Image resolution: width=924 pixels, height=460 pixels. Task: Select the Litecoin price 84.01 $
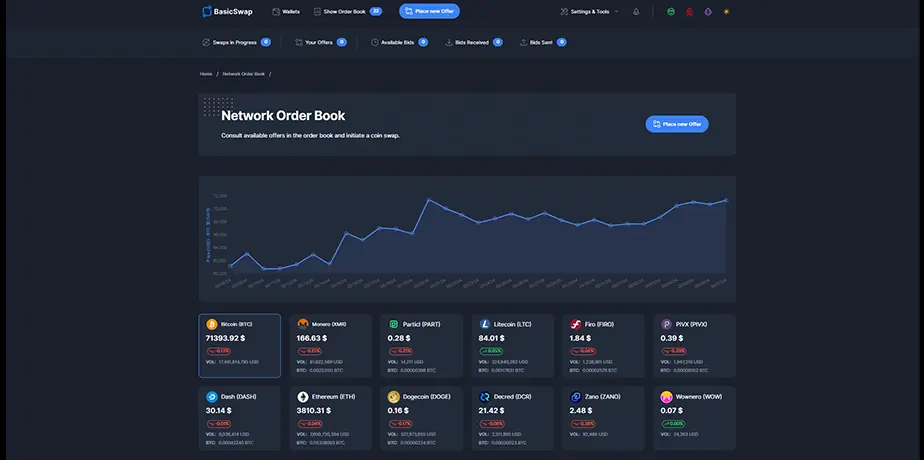(x=492, y=338)
